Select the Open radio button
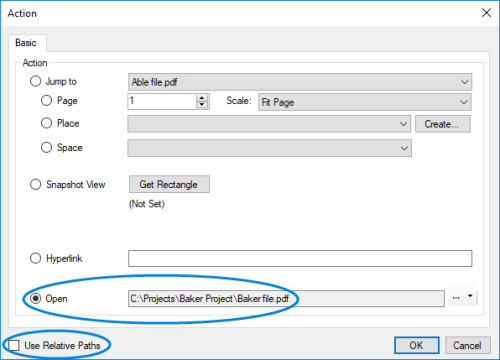Image resolution: width=500 pixels, height=360 pixels. 35,298
